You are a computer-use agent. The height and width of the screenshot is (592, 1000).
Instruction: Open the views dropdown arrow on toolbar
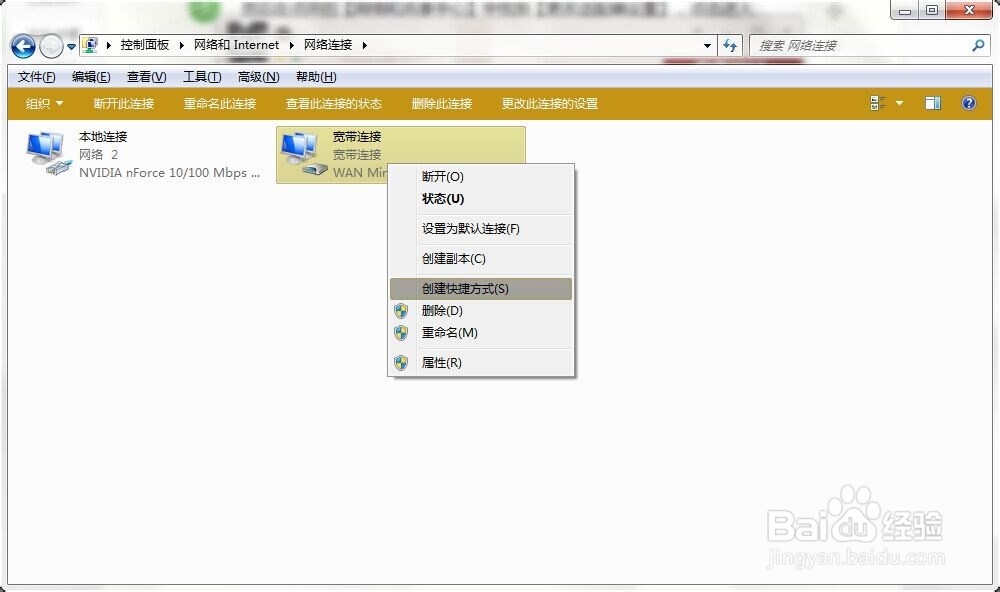(897, 102)
